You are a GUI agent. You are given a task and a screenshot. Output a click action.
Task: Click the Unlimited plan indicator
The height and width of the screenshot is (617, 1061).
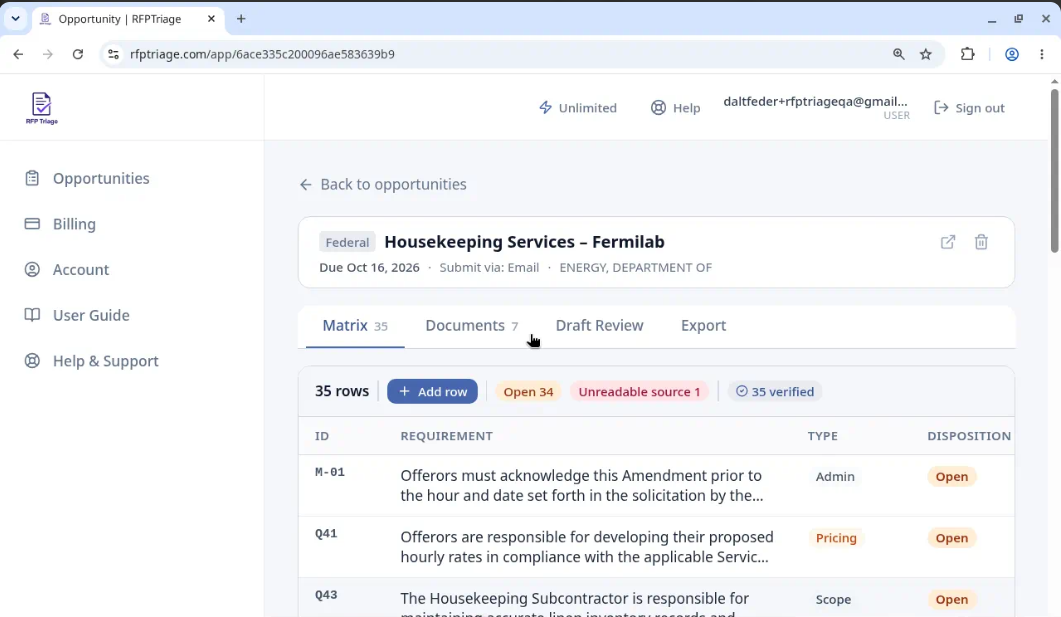pos(578,108)
